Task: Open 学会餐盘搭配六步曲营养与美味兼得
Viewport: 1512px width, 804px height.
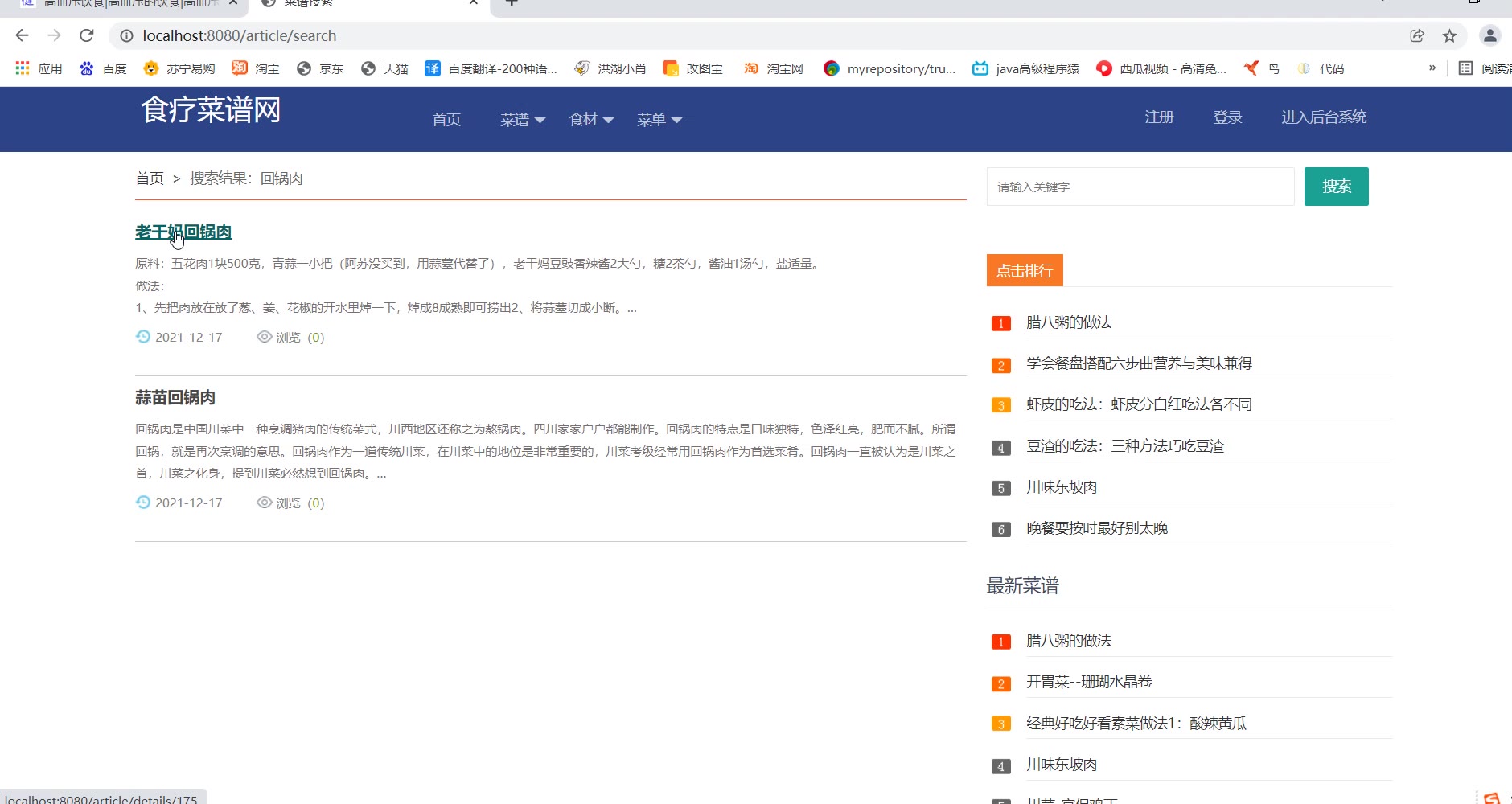Action: (1139, 363)
